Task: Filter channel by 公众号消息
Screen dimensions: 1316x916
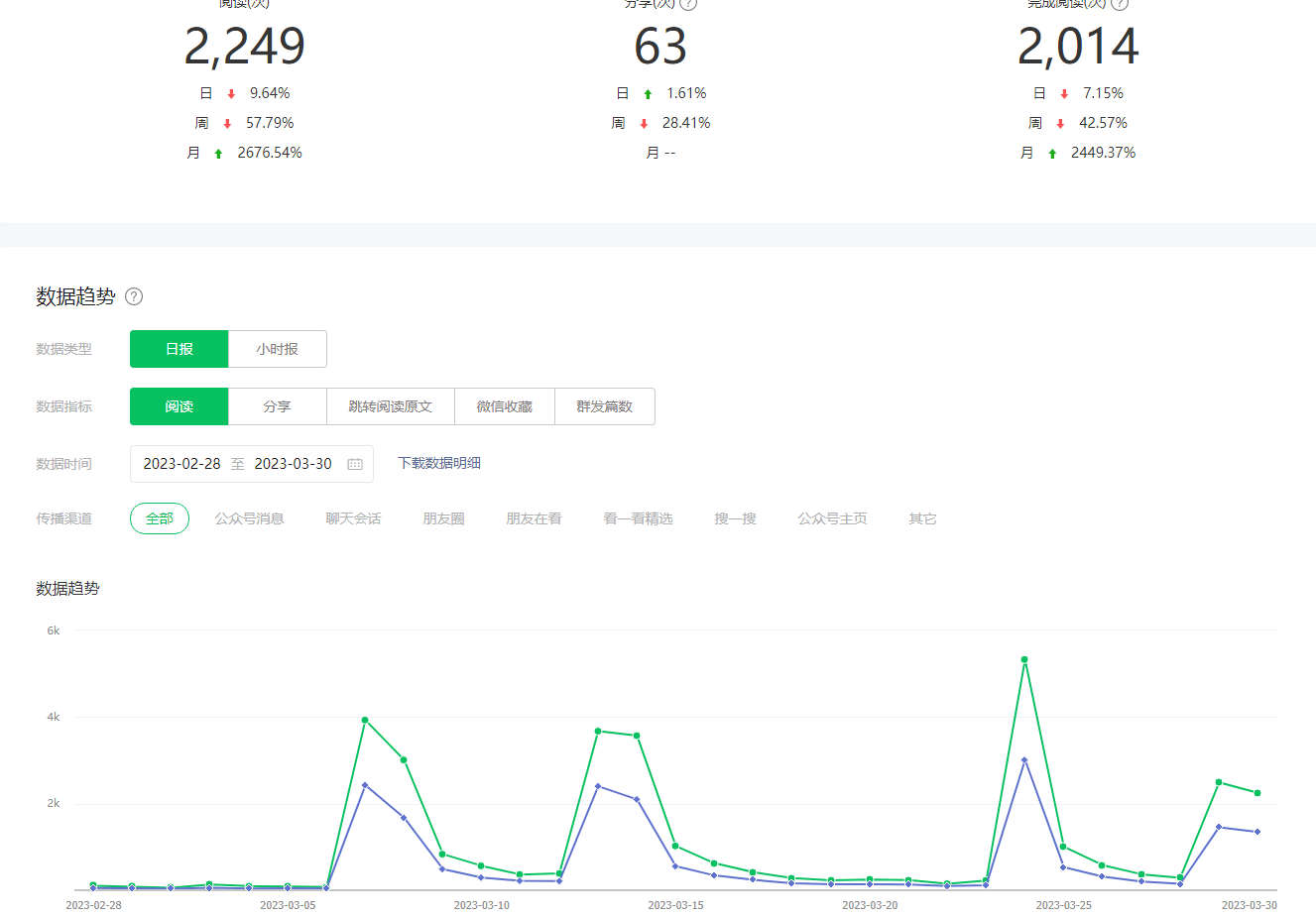Action: [x=250, y=518]
